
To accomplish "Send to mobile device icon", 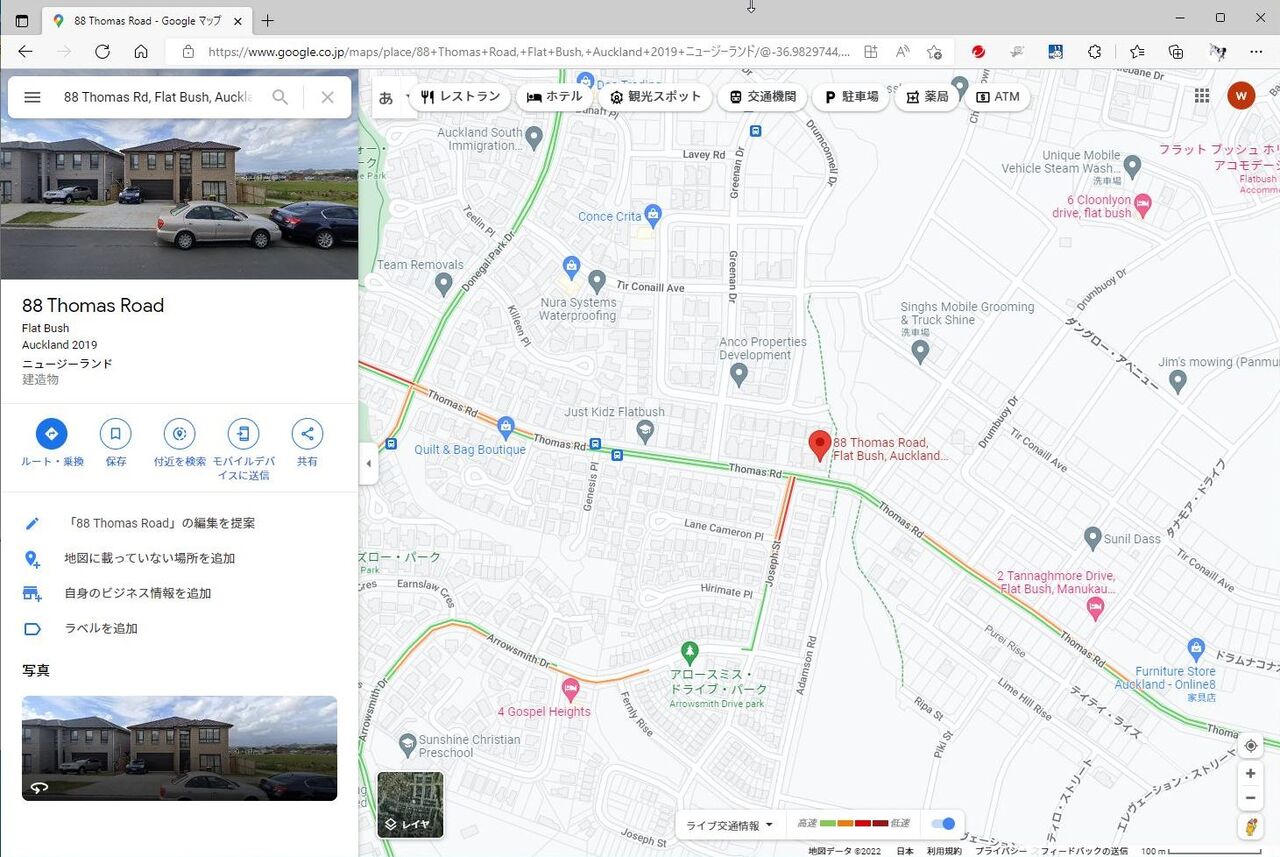I will pos(243,434).
